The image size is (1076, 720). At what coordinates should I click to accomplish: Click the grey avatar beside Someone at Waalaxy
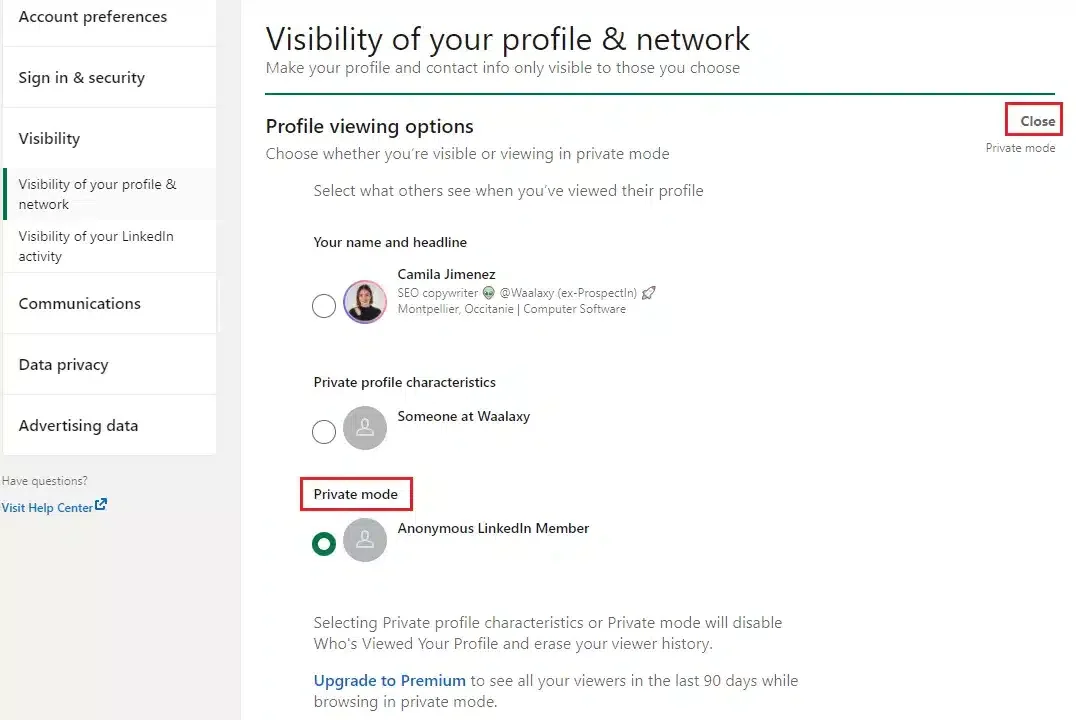(365, 428)
